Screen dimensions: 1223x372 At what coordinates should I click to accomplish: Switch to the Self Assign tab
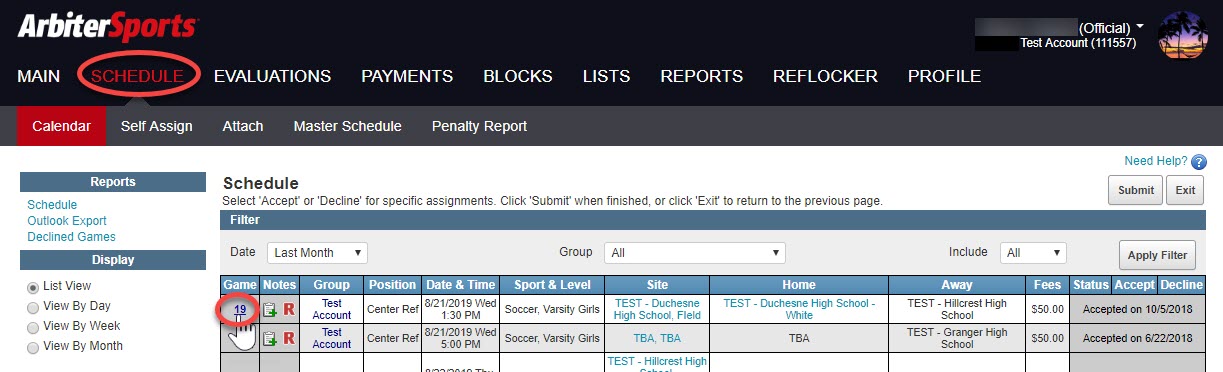point(157,126)
